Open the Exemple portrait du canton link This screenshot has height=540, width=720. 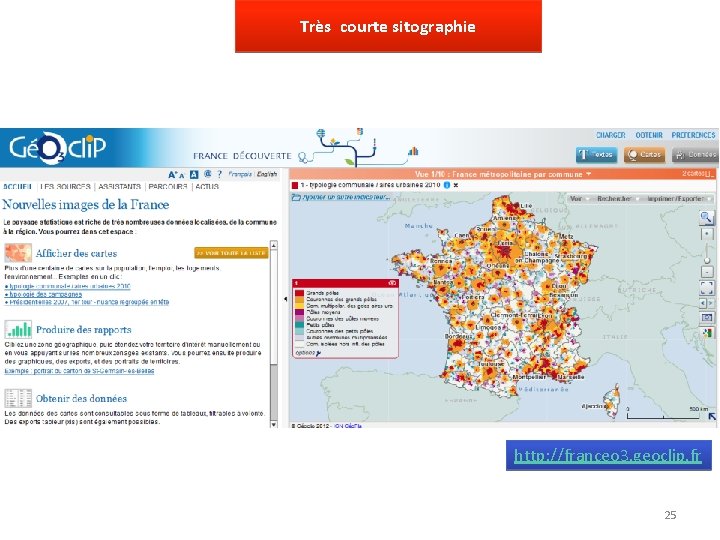point(79,371)
